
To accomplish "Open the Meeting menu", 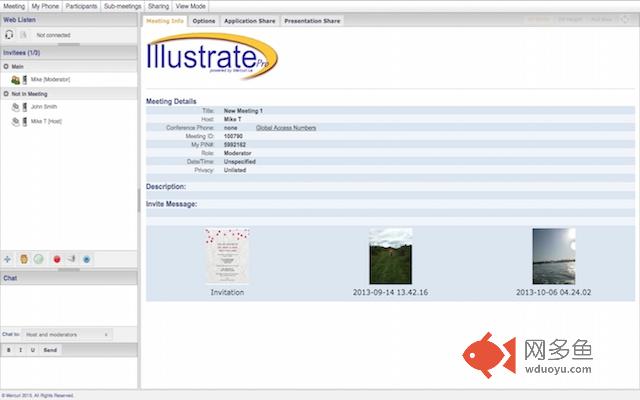I will (x=14, y=6).
